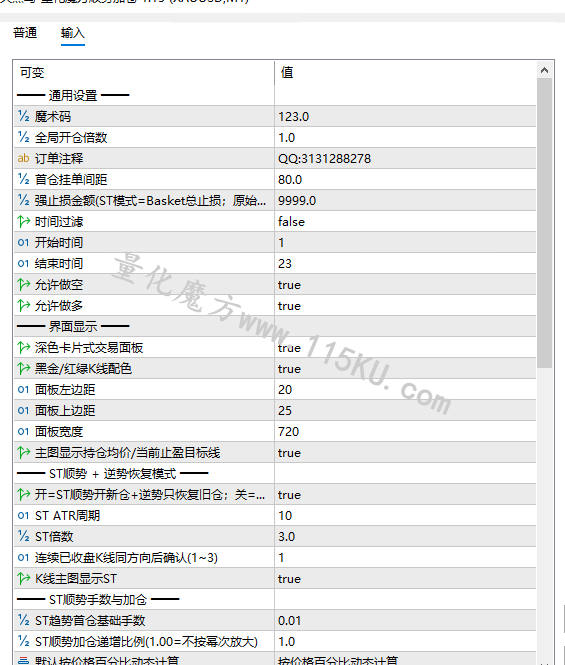
Task: Select the 首仓挂单间距 parameter name
Action: pos(71,179)
